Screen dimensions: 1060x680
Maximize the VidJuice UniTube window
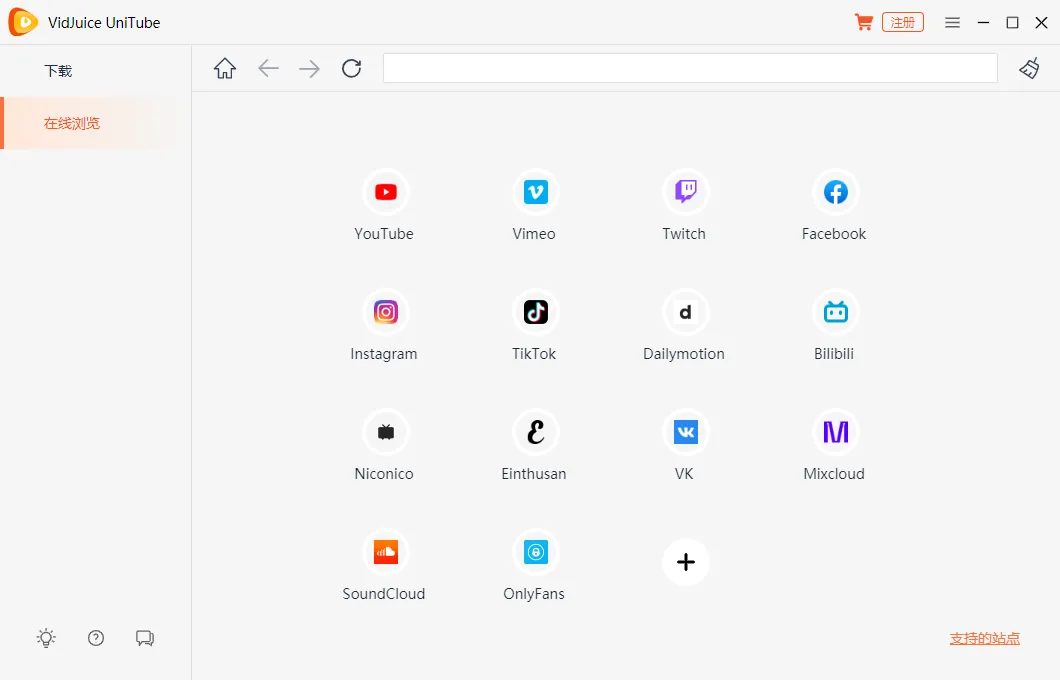coord(1012,22)
